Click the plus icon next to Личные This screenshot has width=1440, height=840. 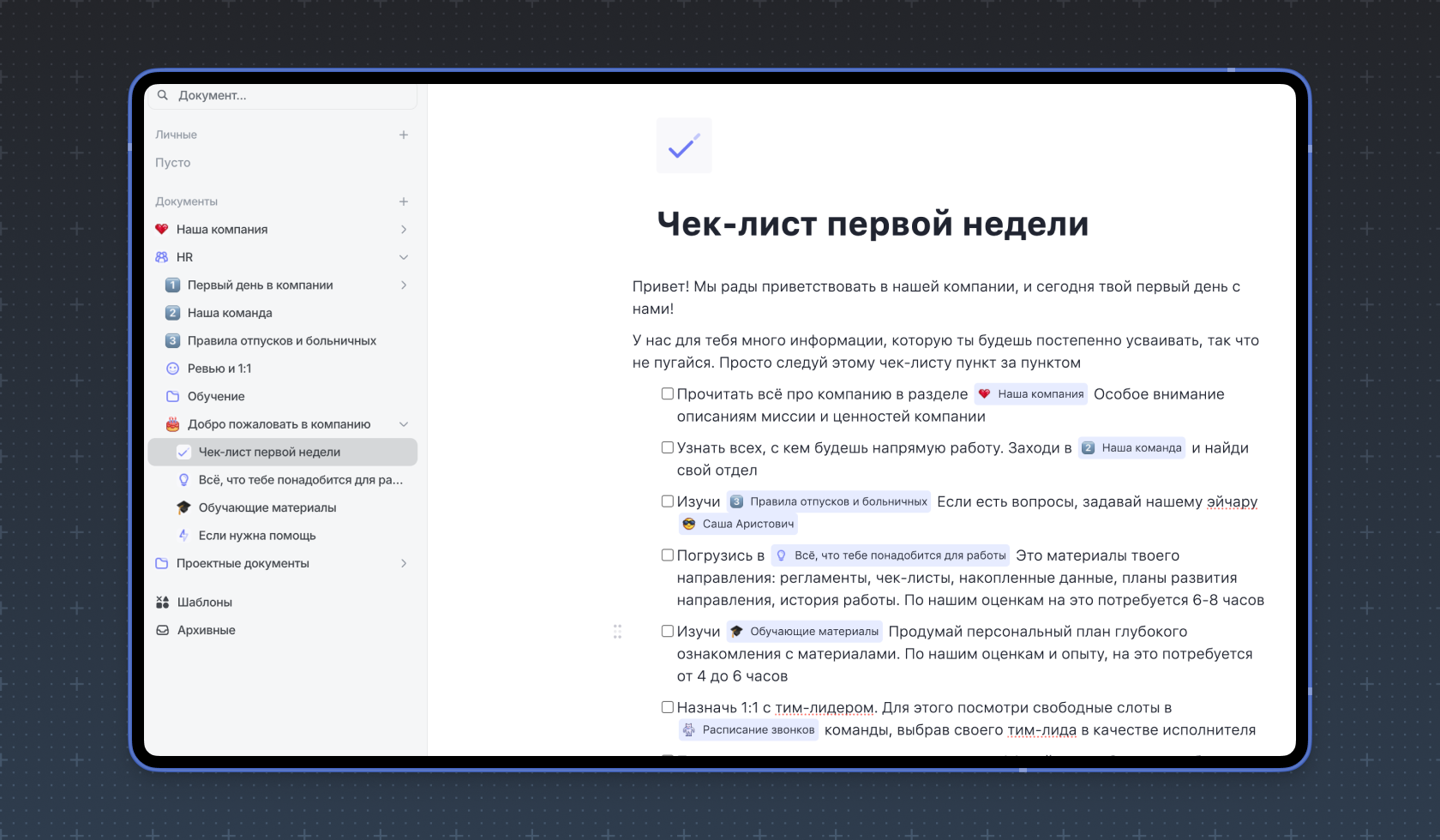click(404, 135)
